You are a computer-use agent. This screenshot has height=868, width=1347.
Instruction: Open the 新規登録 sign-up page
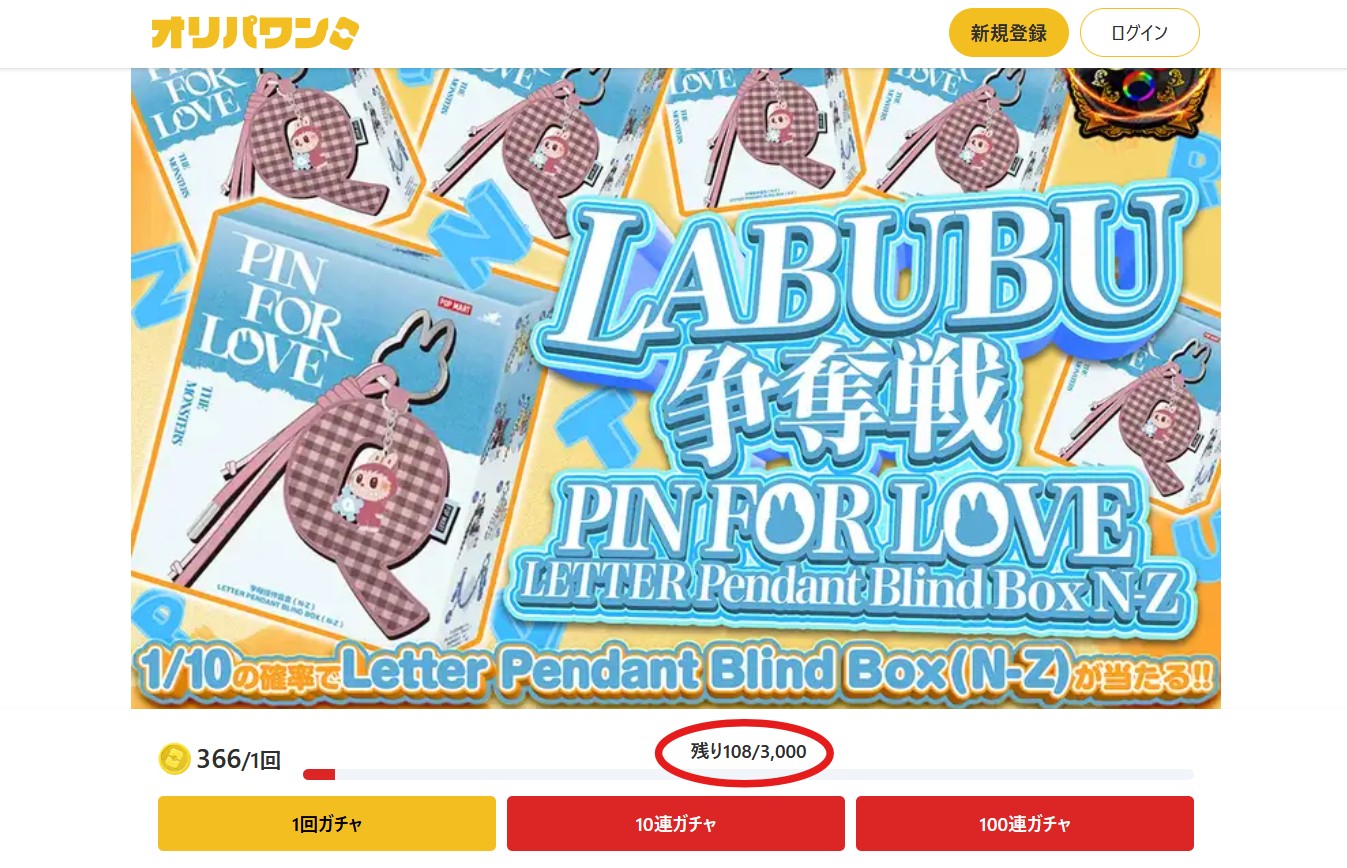click(x=1008, y=33)
